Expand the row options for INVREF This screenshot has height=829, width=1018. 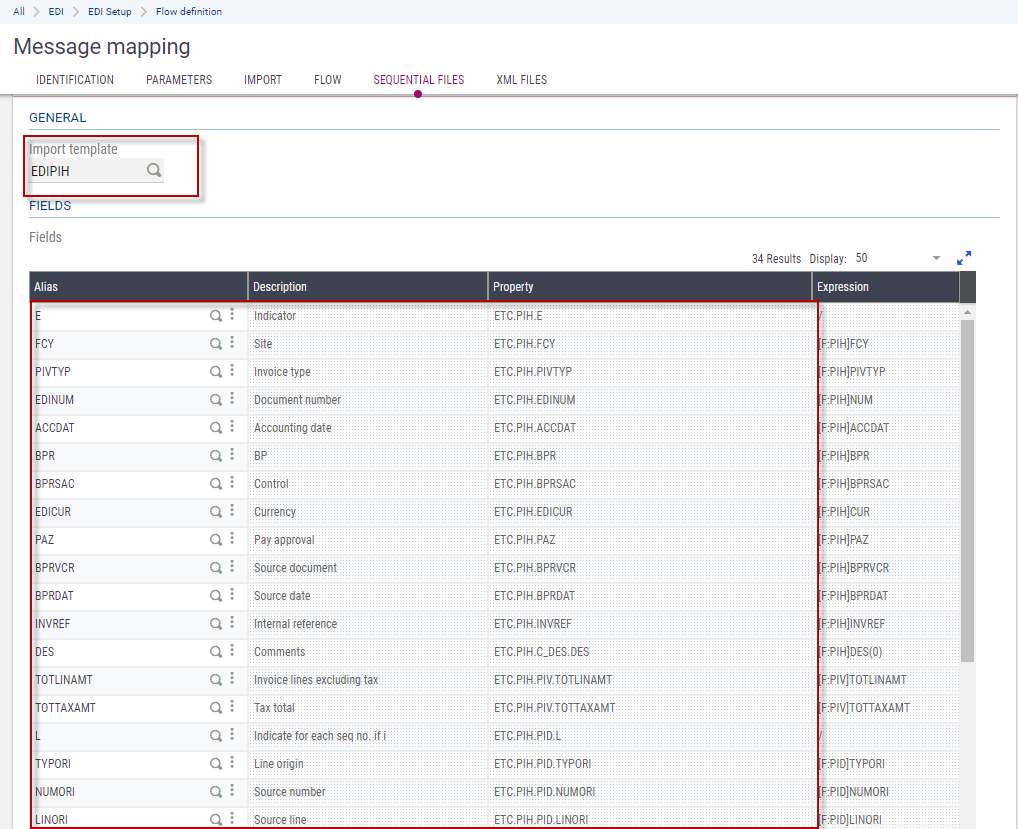coord(232,623)
